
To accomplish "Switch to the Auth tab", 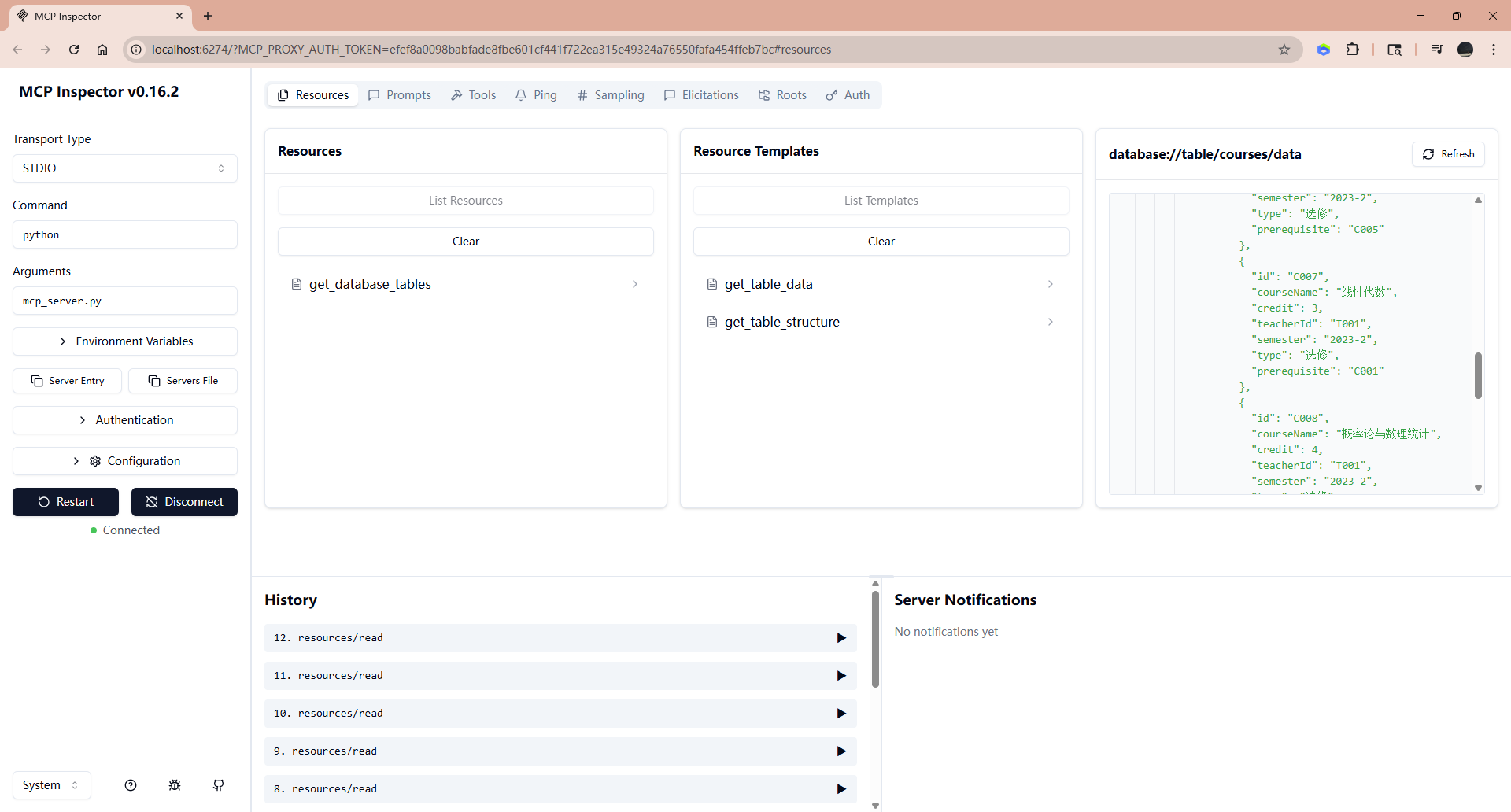I will click(848, 95).
